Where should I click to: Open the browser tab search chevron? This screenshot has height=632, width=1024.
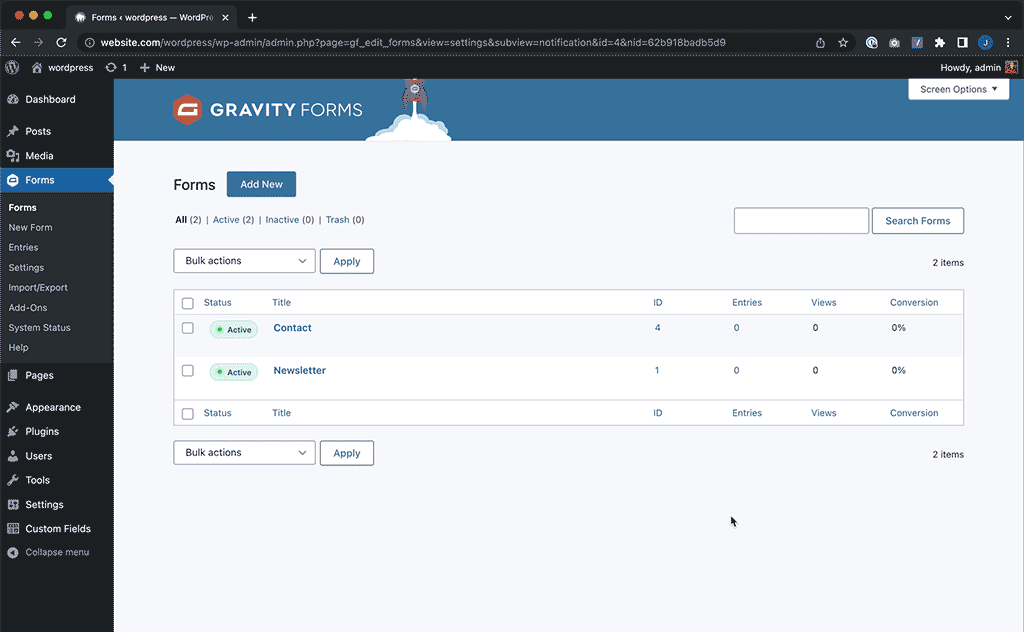[1008, 18]
